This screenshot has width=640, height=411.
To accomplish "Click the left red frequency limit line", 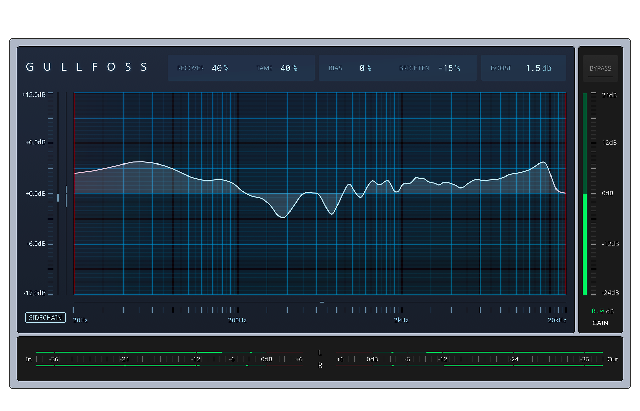I will (74, 193).
